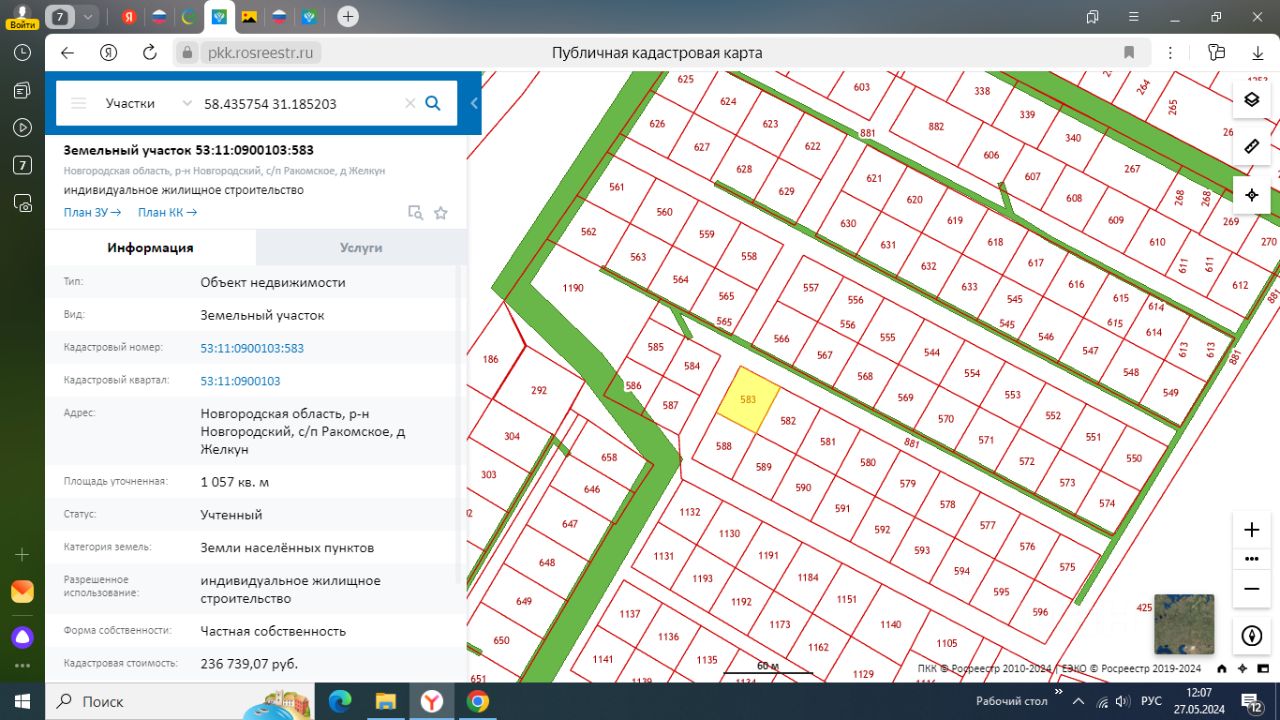Image resolution: width=1280 pixels, height=720 pixels.
Task: Switch to the picture icon browser tab
Action: tap(249, 16)
